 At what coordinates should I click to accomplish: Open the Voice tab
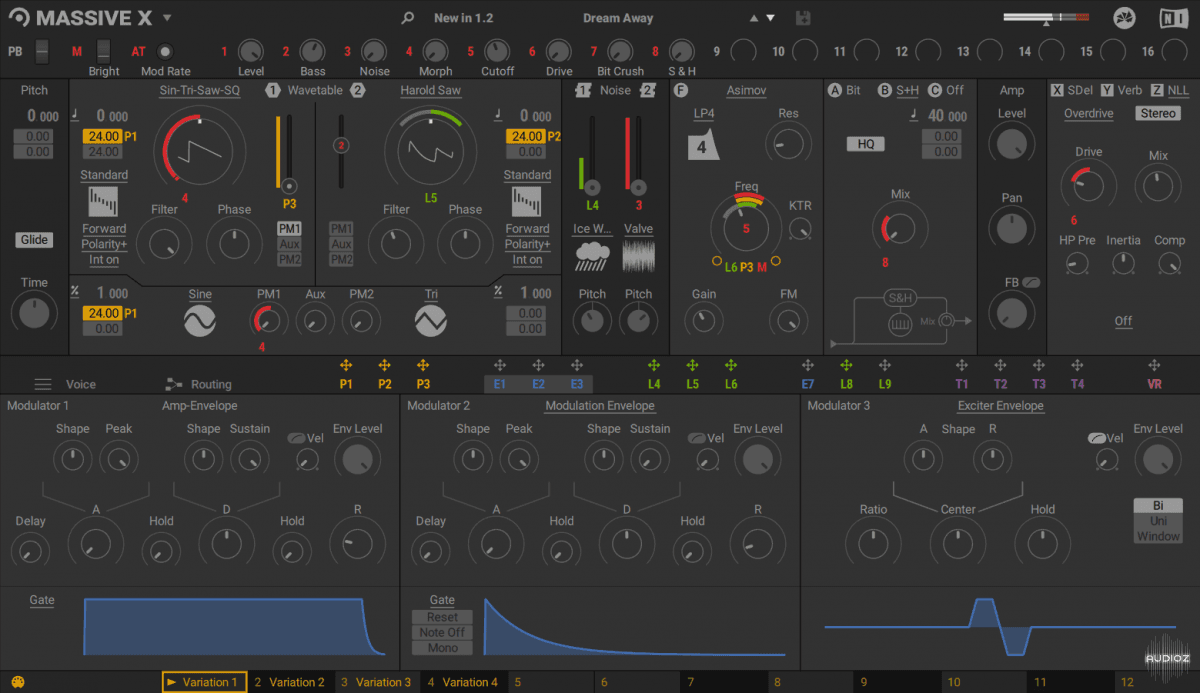click(81, 384)
